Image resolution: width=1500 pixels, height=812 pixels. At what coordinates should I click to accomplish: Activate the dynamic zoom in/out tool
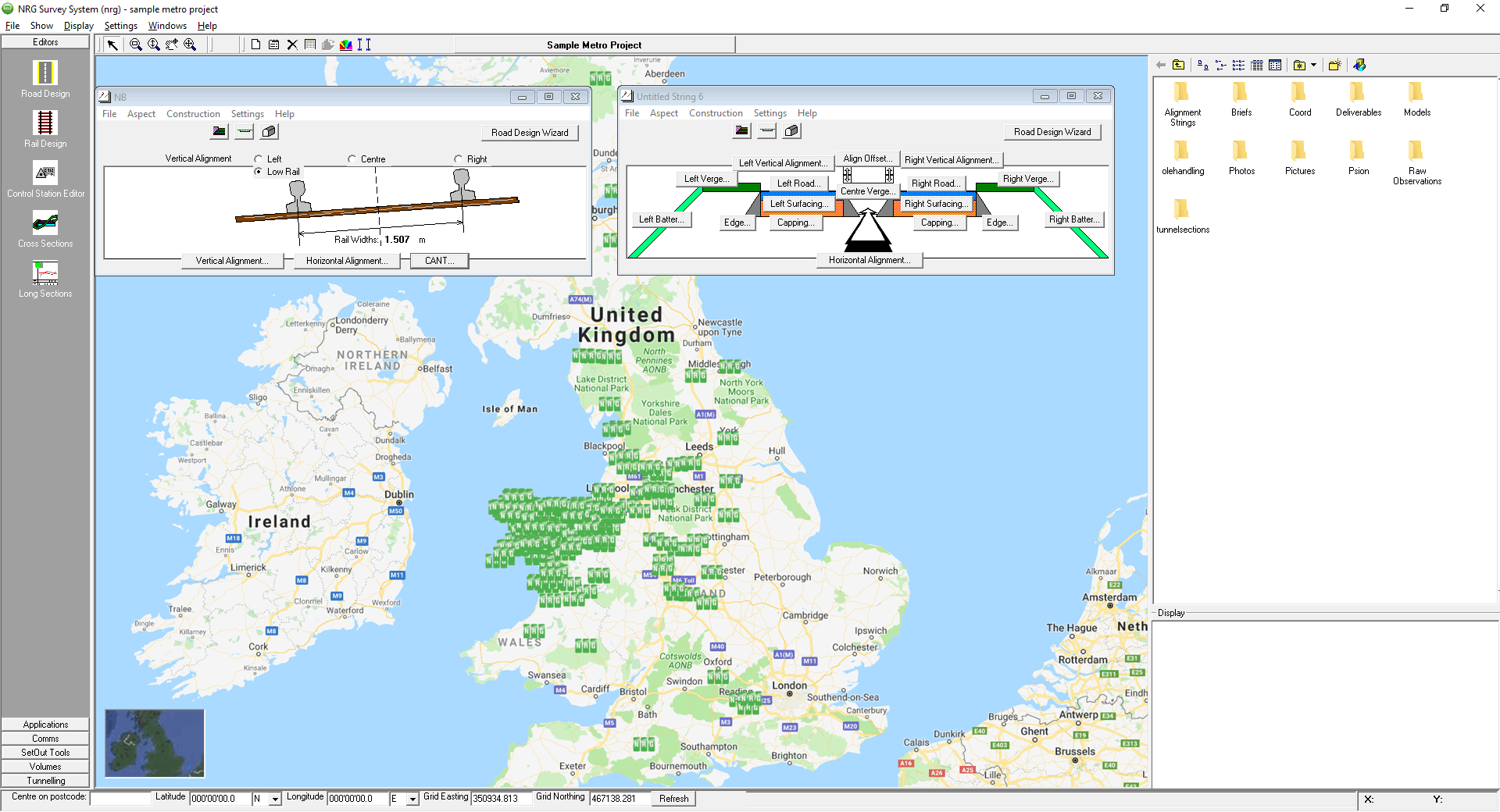click(154, 45)
